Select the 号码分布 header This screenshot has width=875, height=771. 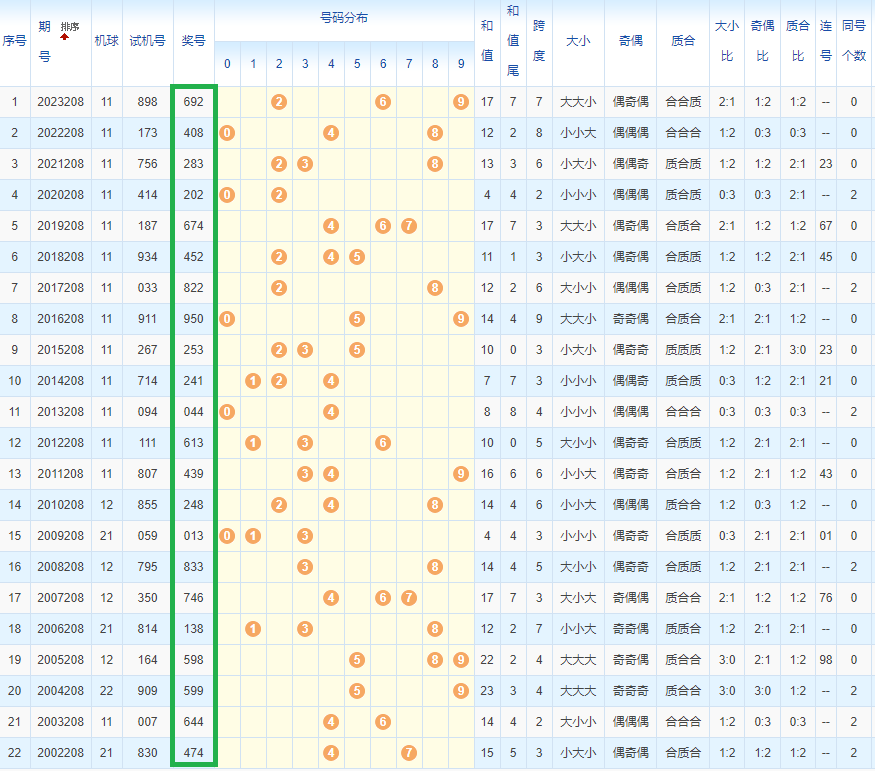pos(343,19)
